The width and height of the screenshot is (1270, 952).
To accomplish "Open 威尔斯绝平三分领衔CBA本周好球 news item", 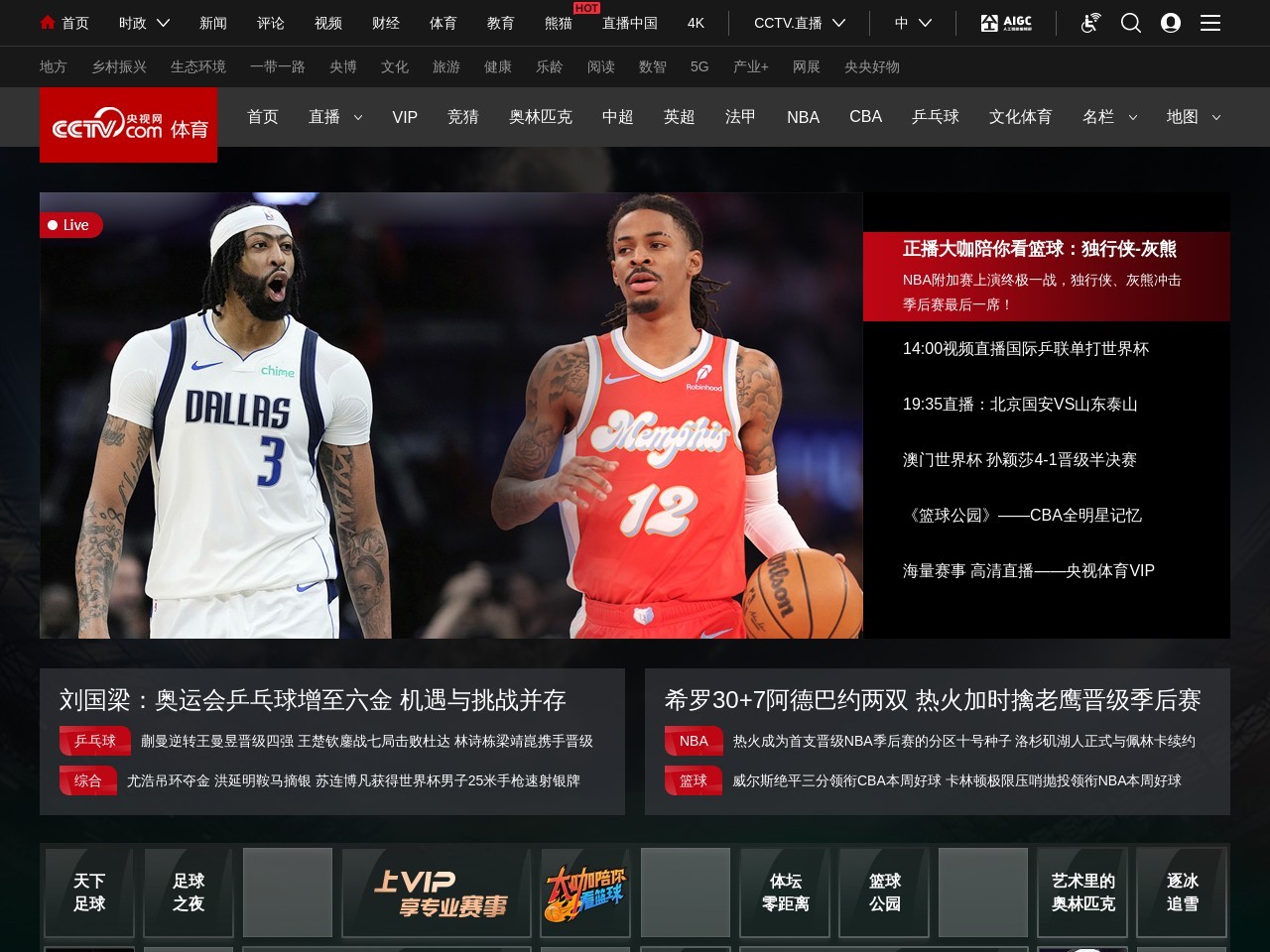I will tap(957, 780).
